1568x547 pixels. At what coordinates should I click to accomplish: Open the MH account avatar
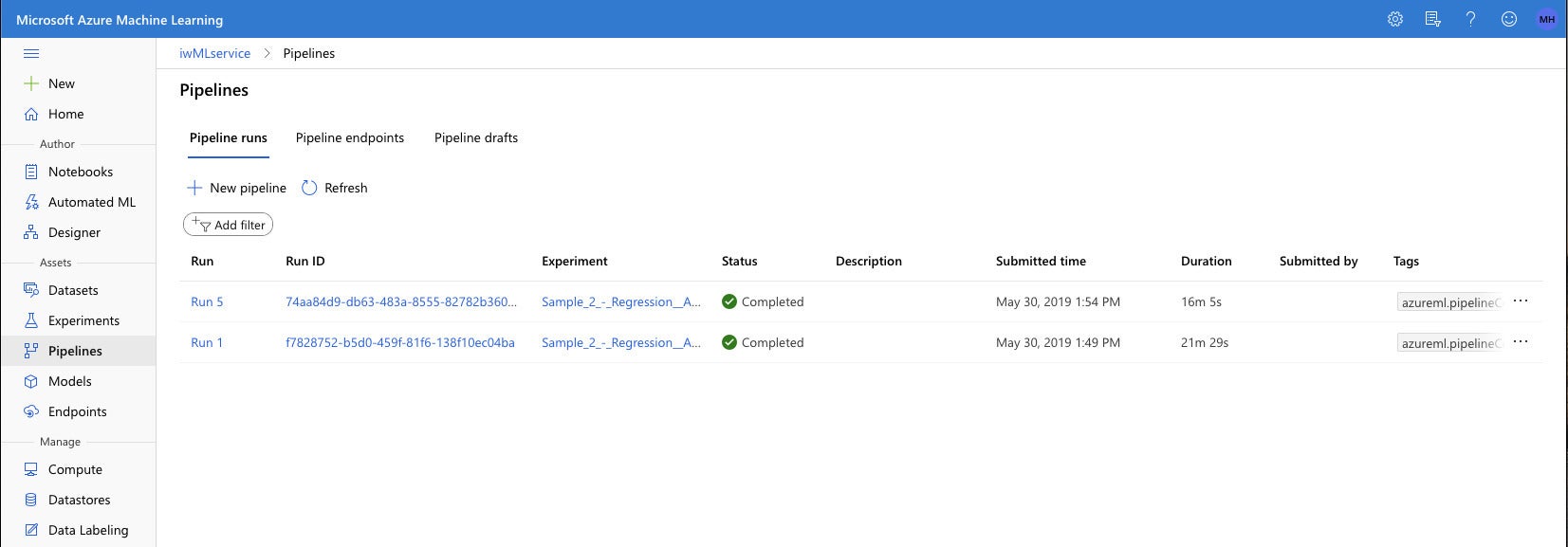[1547, 19]
